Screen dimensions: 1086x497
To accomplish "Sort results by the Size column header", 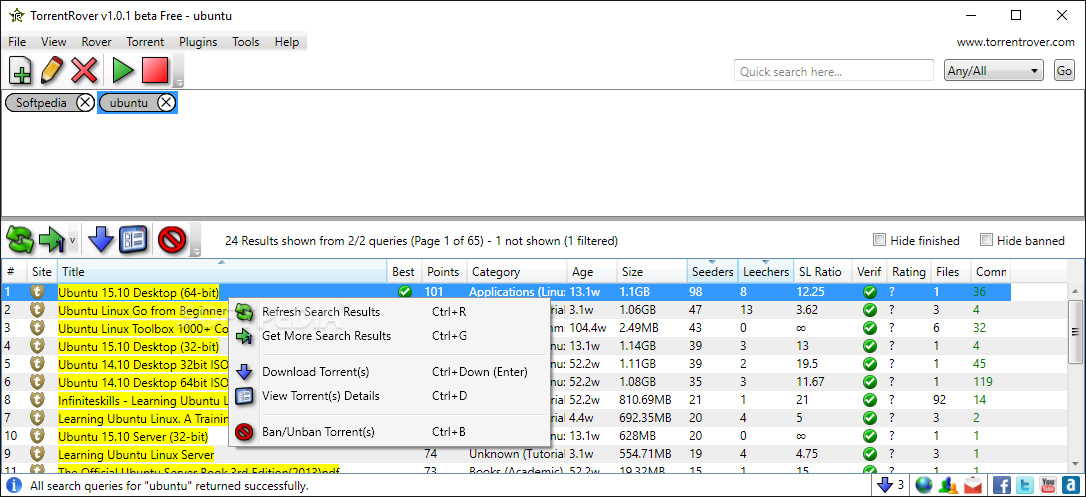I will (x=651, y=272).
